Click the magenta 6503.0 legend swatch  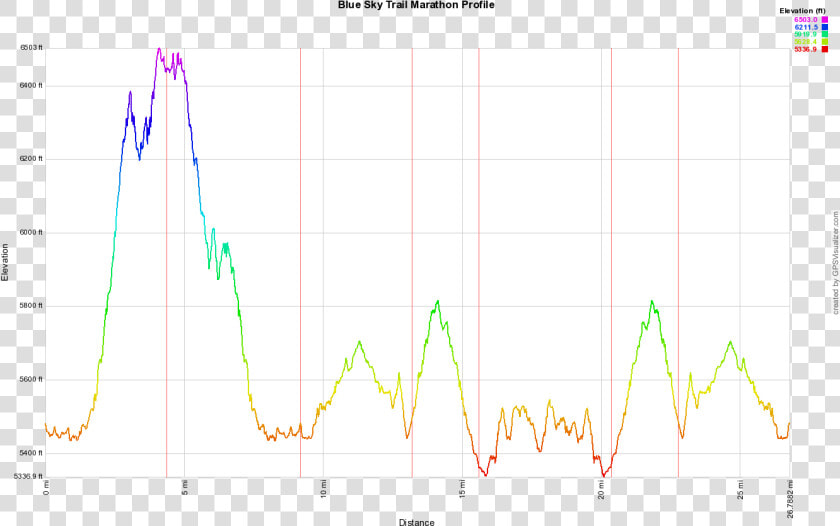pyautogui.click(x=824, y=20)
